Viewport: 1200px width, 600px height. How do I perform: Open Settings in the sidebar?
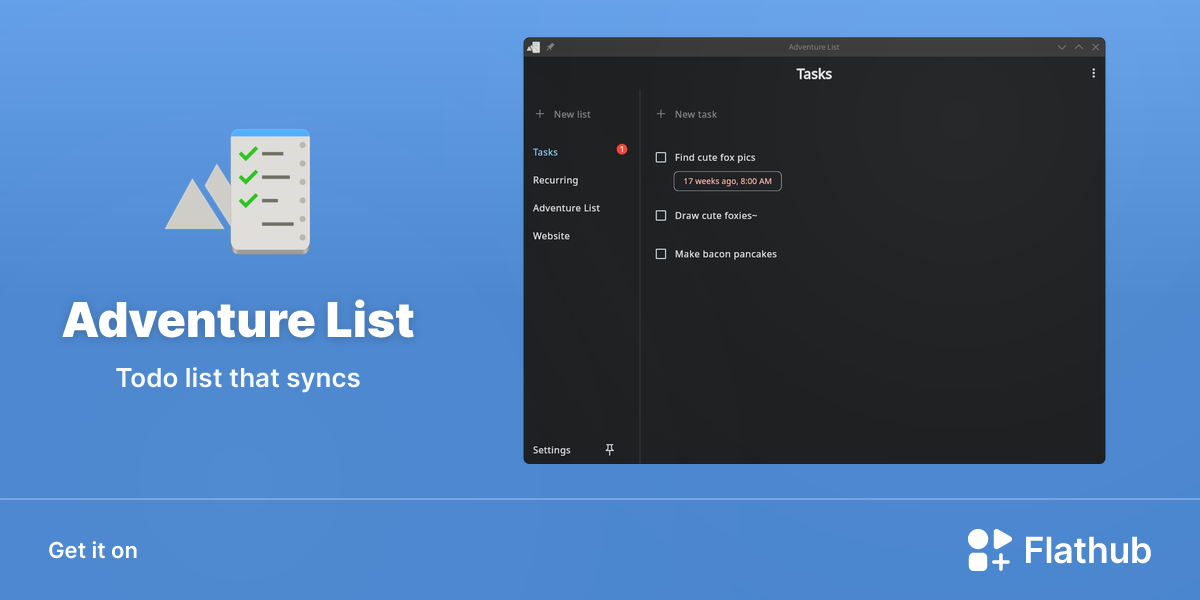[552, 450]
